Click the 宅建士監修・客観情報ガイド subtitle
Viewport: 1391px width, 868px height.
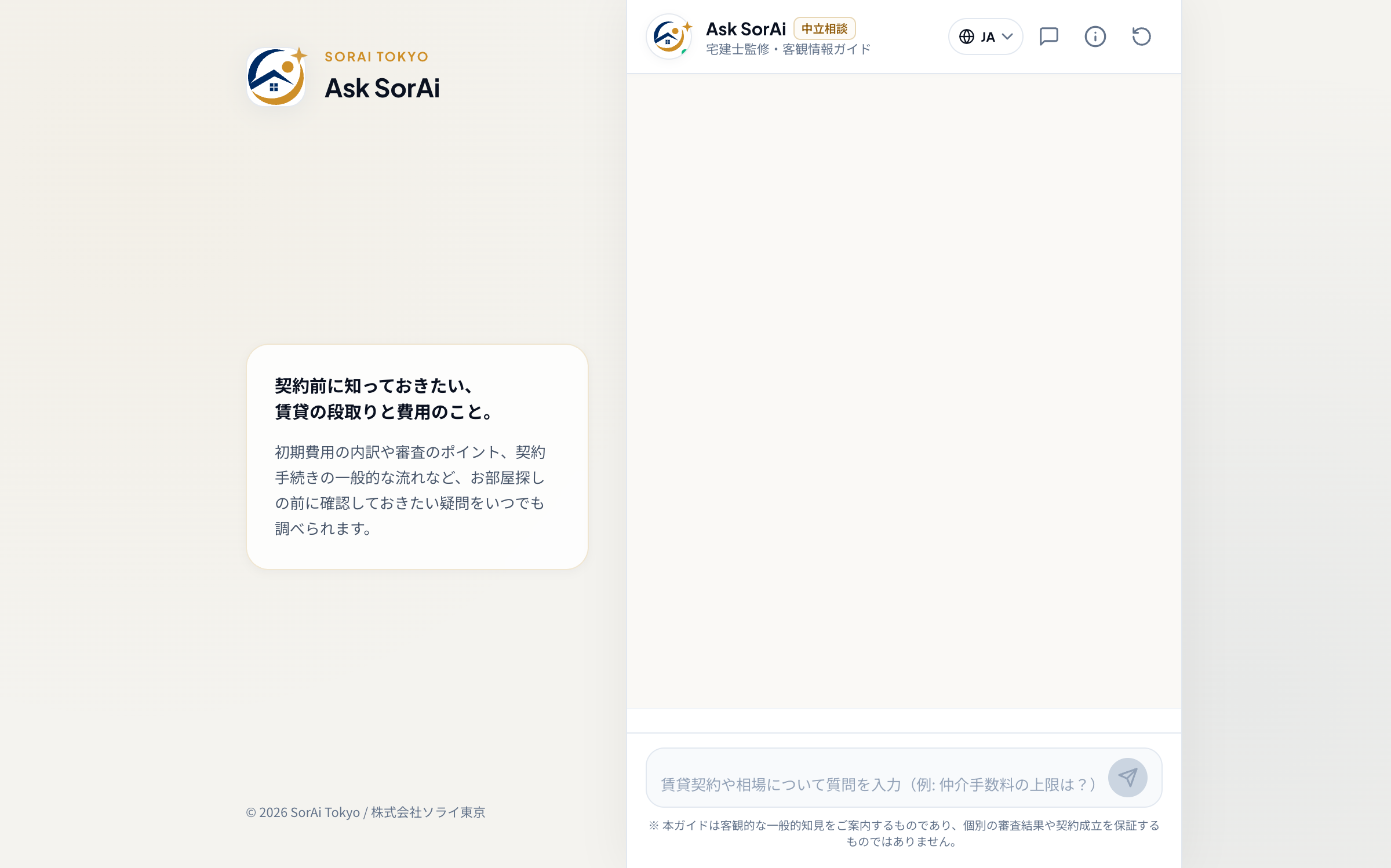tap(788, 49)
